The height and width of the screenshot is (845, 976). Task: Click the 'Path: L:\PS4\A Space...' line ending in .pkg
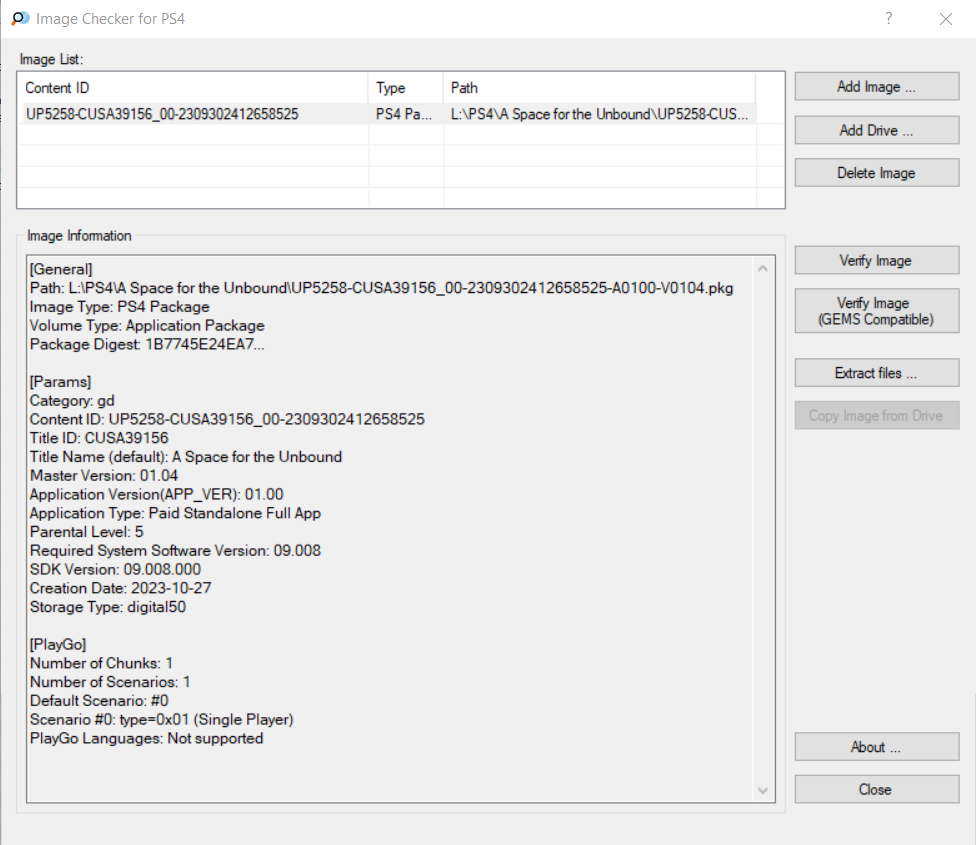pos(382,288)
